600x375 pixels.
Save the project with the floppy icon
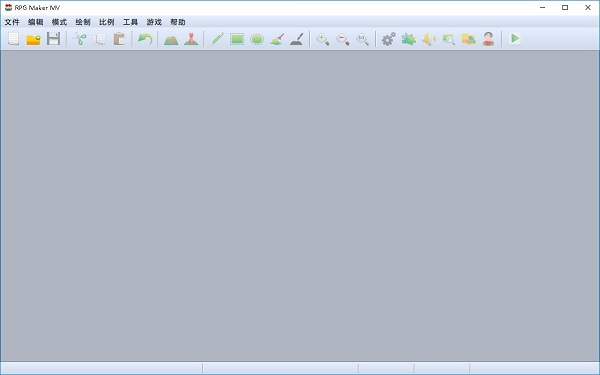(54, 39)
